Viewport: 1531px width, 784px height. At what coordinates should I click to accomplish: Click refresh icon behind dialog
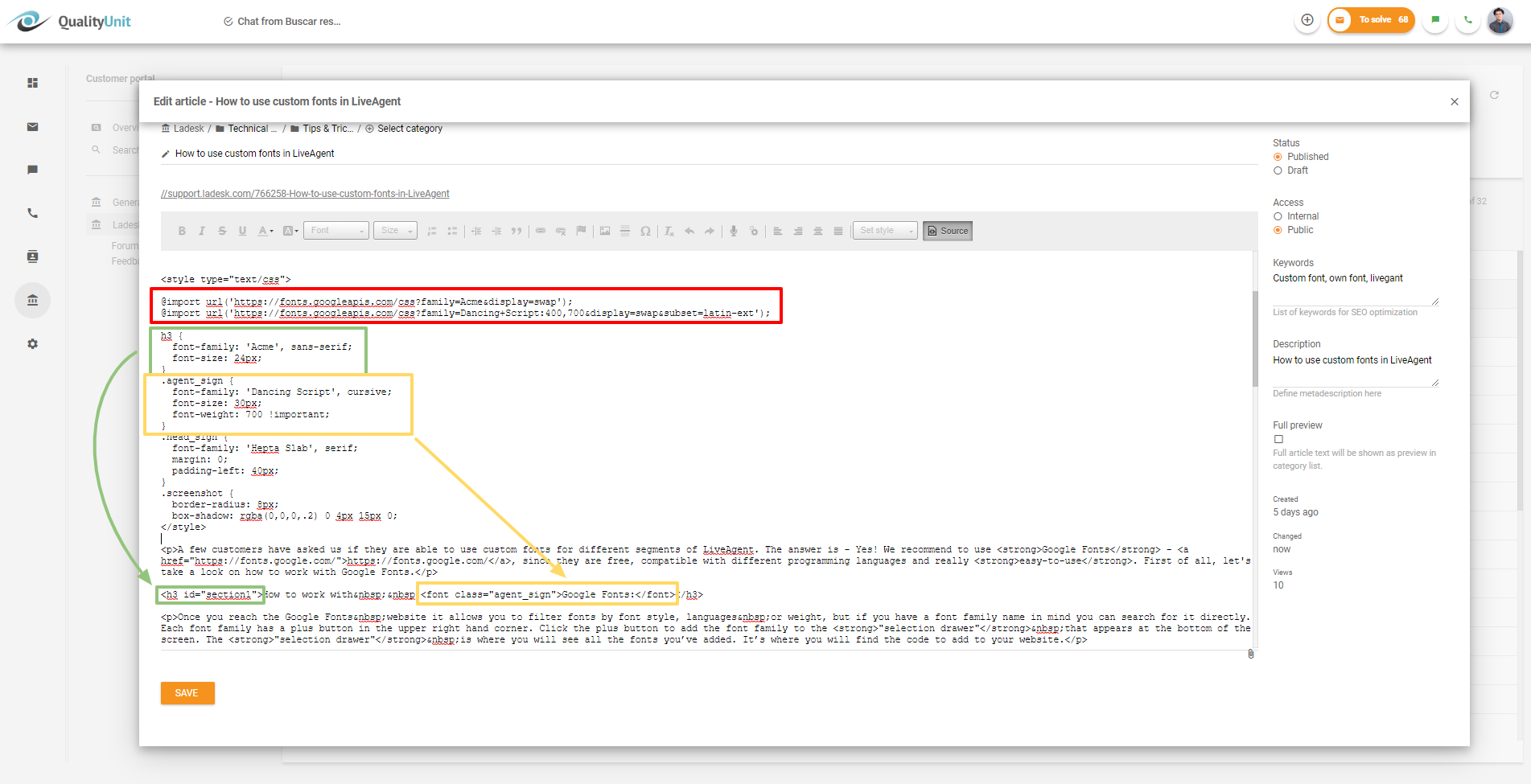pos(1494,95)
